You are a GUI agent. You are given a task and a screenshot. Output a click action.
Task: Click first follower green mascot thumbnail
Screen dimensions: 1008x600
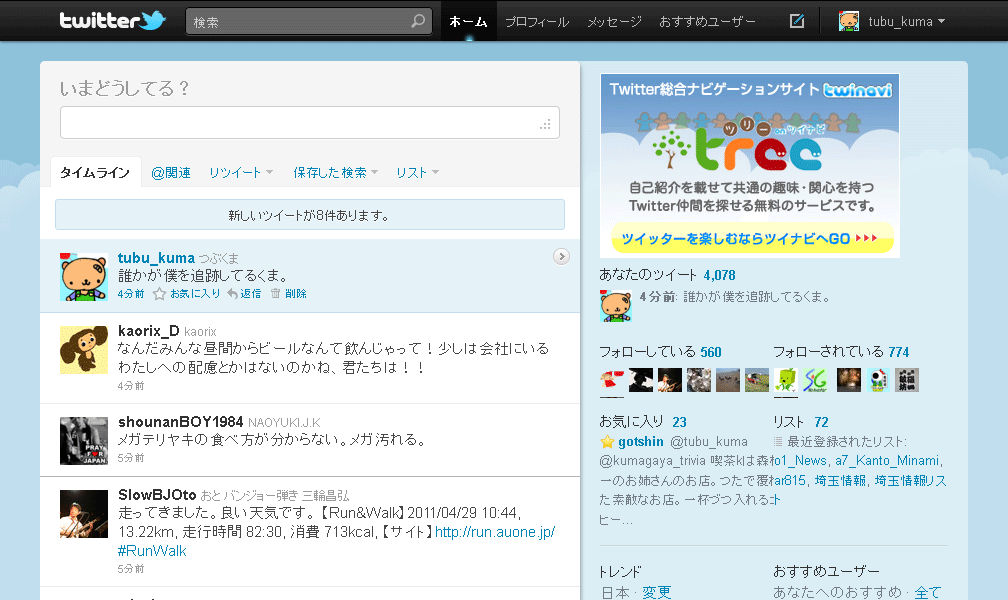click(x=786, y=380)
